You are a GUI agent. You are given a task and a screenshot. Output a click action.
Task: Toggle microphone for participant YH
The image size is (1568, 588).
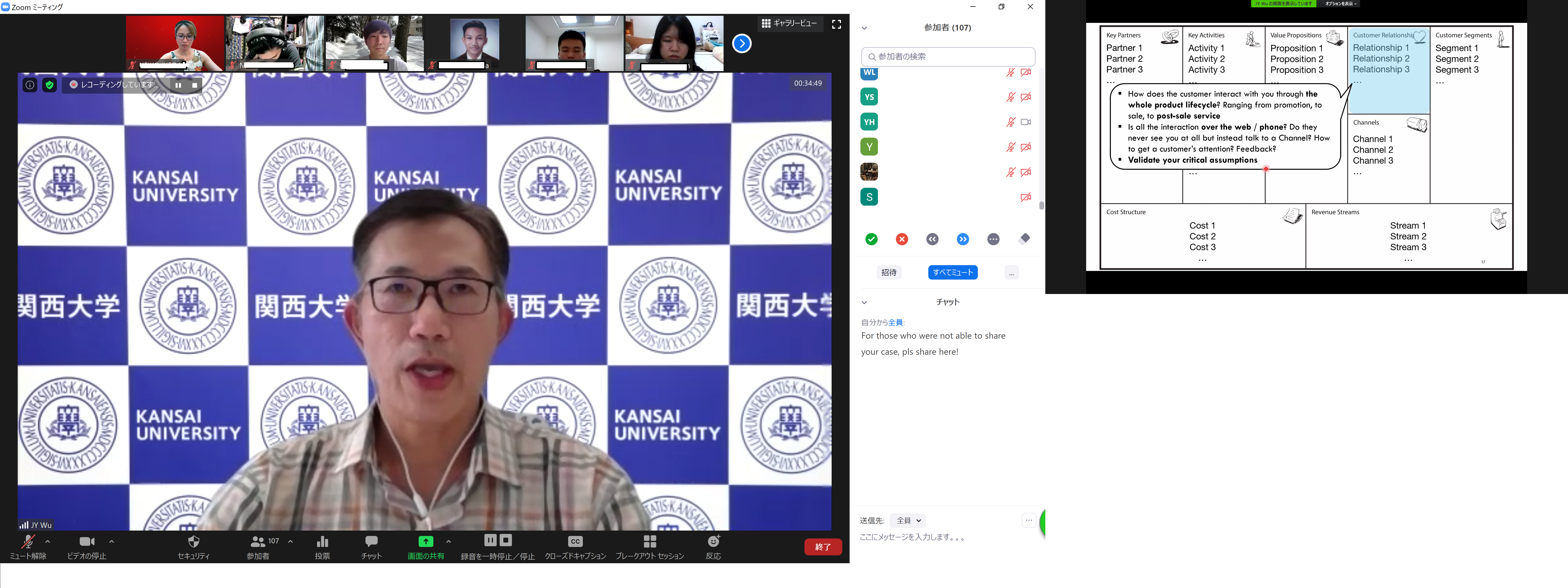[x=1010, y=122]
